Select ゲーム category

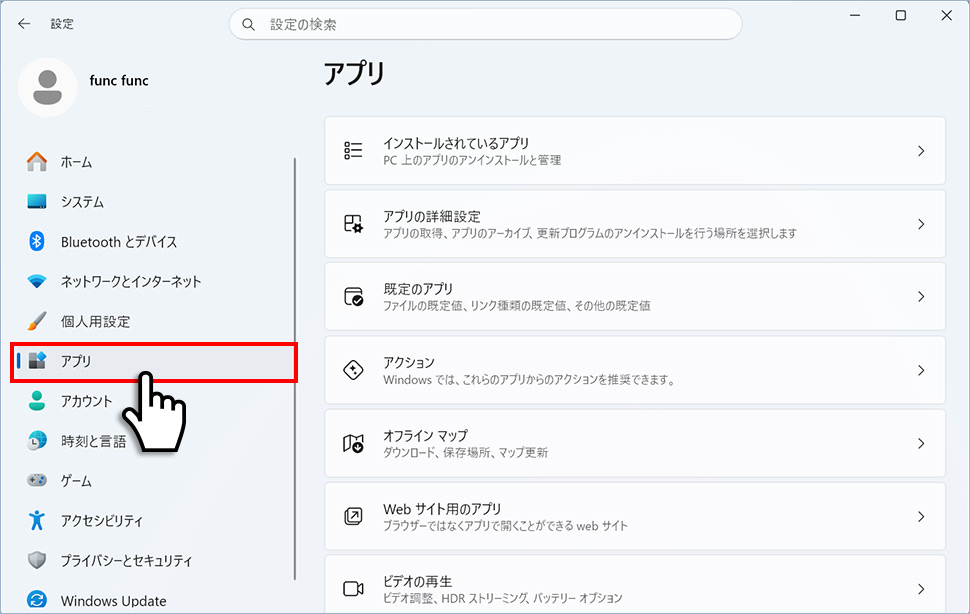pyautogui.click(x=152, y=480)
